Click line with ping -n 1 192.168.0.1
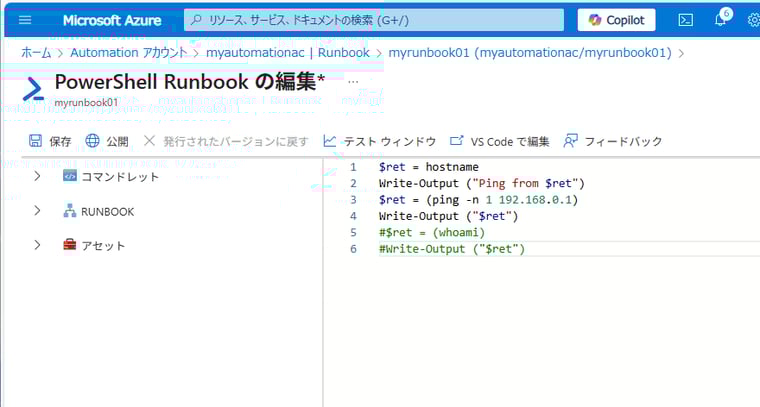The width and height of the screenshot is (760, 407). (478, 200)
